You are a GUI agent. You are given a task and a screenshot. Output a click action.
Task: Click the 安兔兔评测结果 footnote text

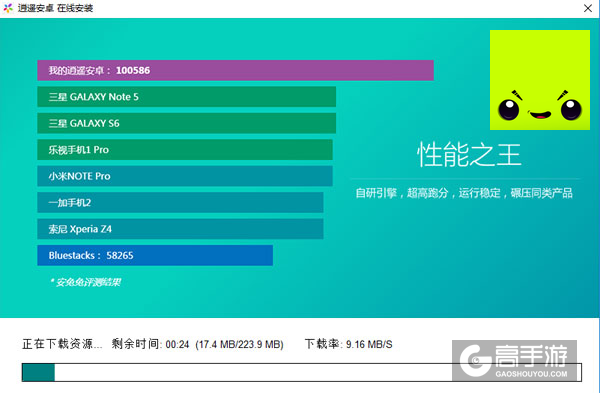(x=85, y=282)
